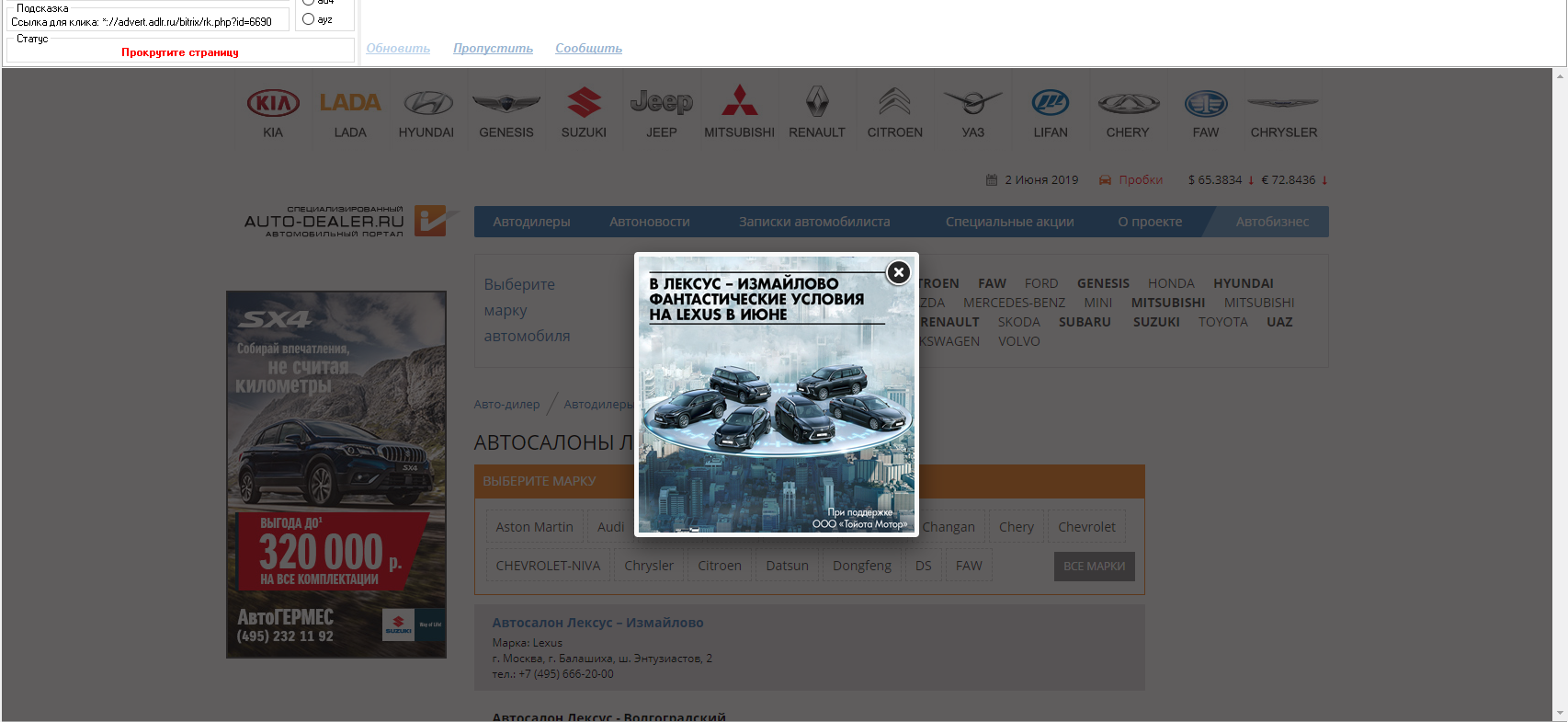Open the Авто-дилер breadcrumb link

coord(506,404)
